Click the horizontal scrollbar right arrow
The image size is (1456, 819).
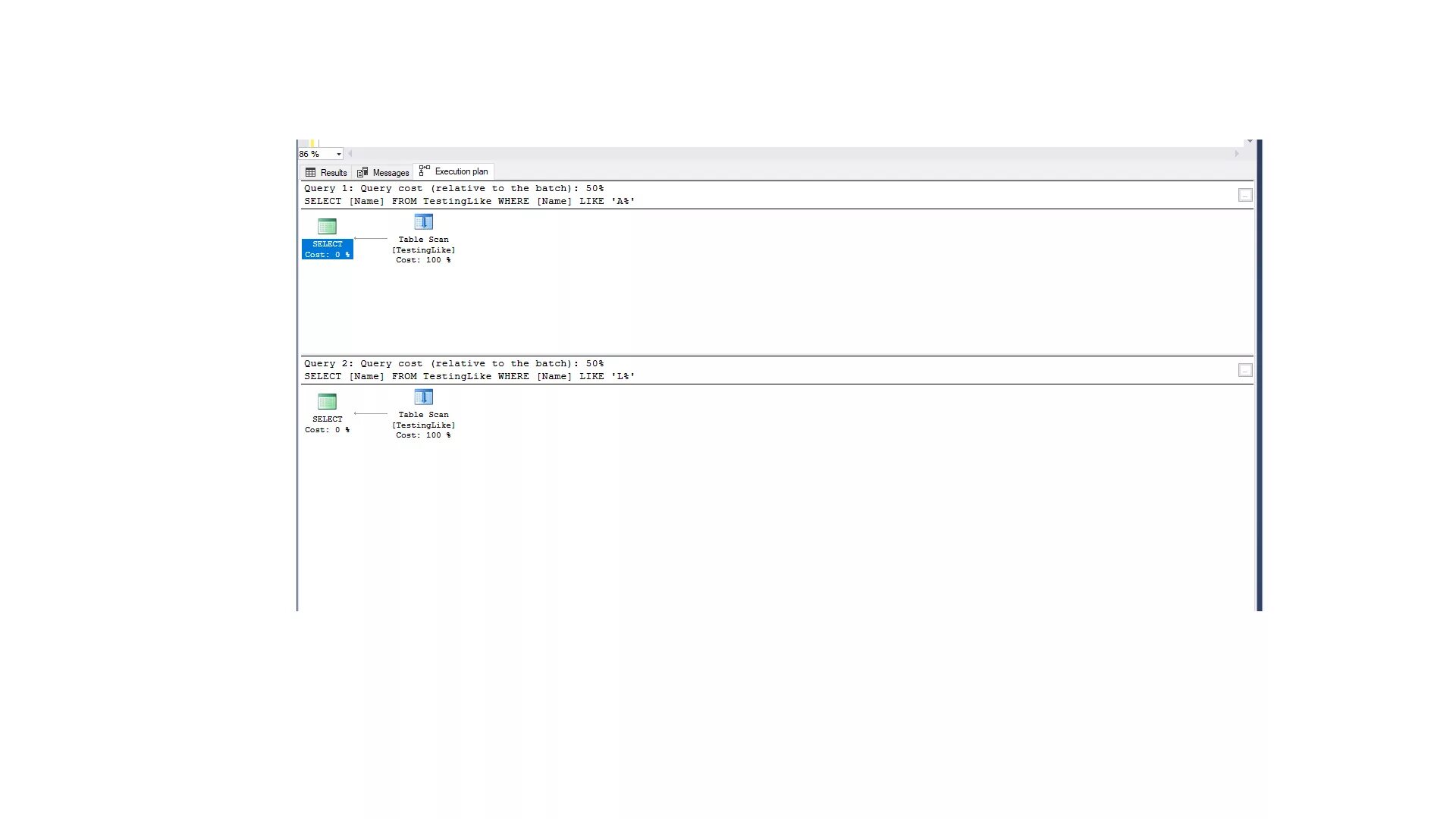tap(1236, 154)
